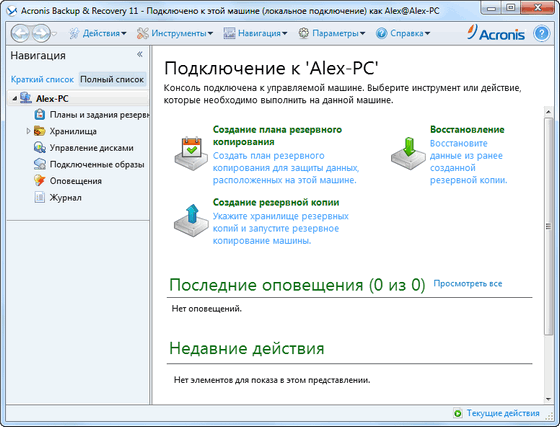Screen dimensions: 560x427
Task: Click the Оповещения alert icon
Action: (39, 181)
